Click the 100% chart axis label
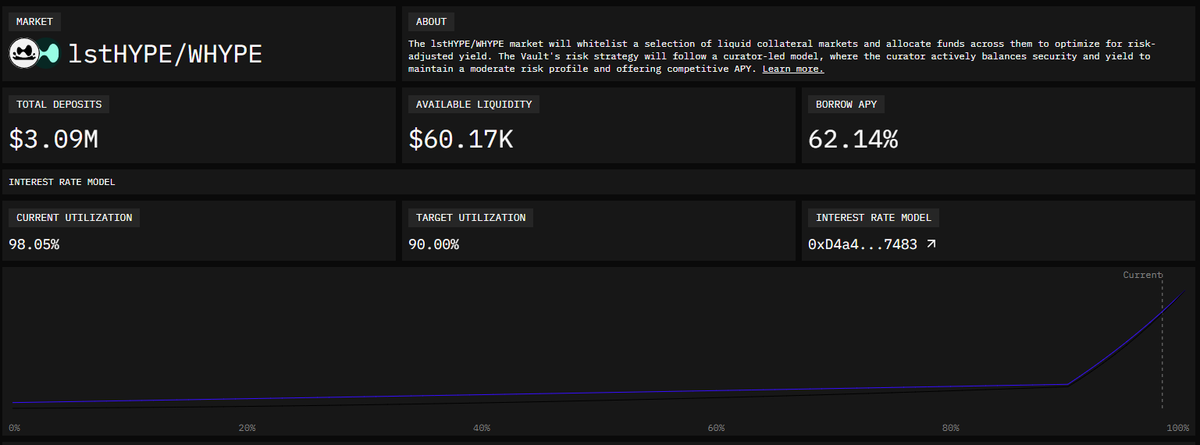1200x445 pixels. click(1178, 428)
